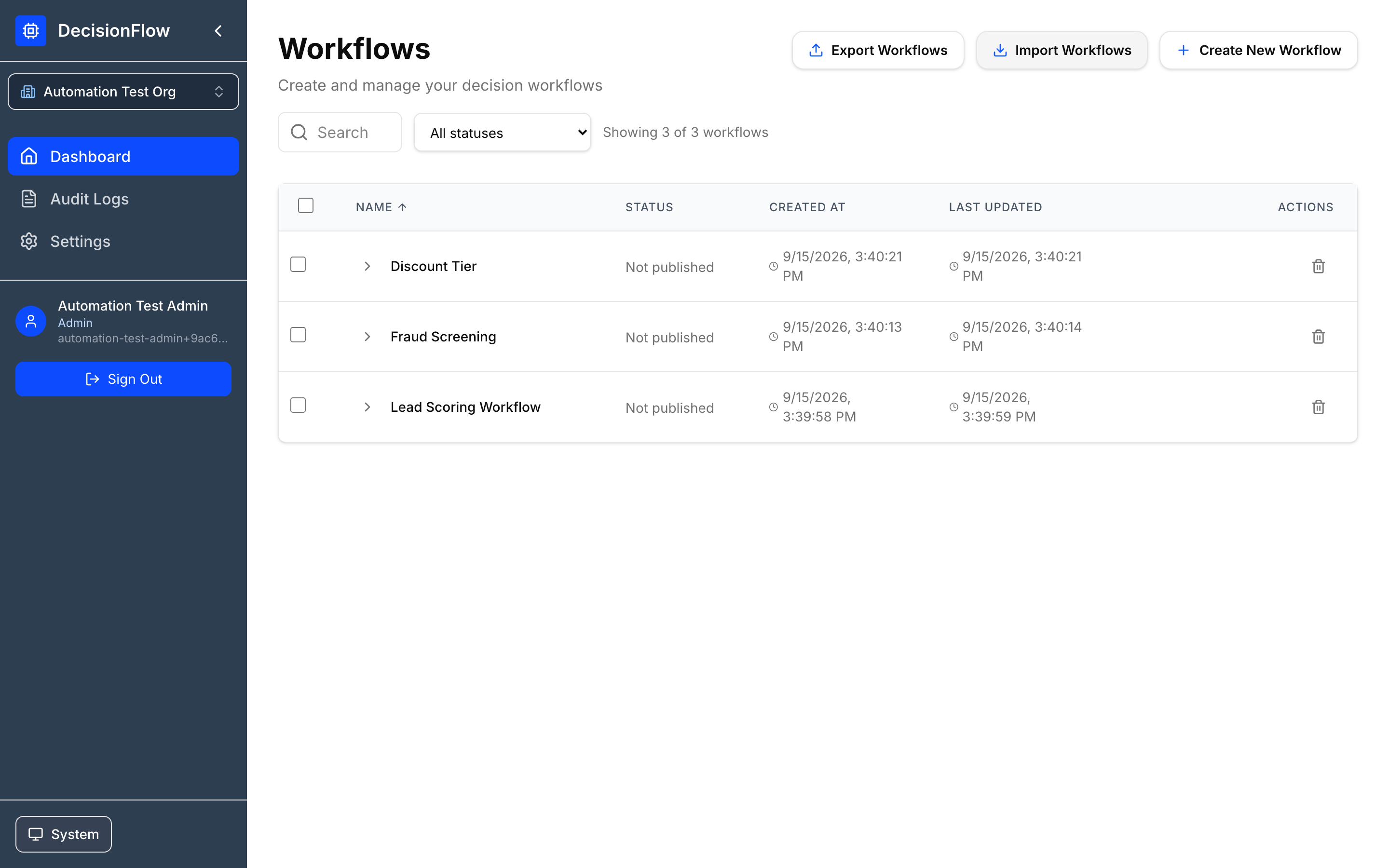Screen dimensions: 1389x868
Task: Go to Dashboard in the sidebar
Action: click(x=123, y=156)
